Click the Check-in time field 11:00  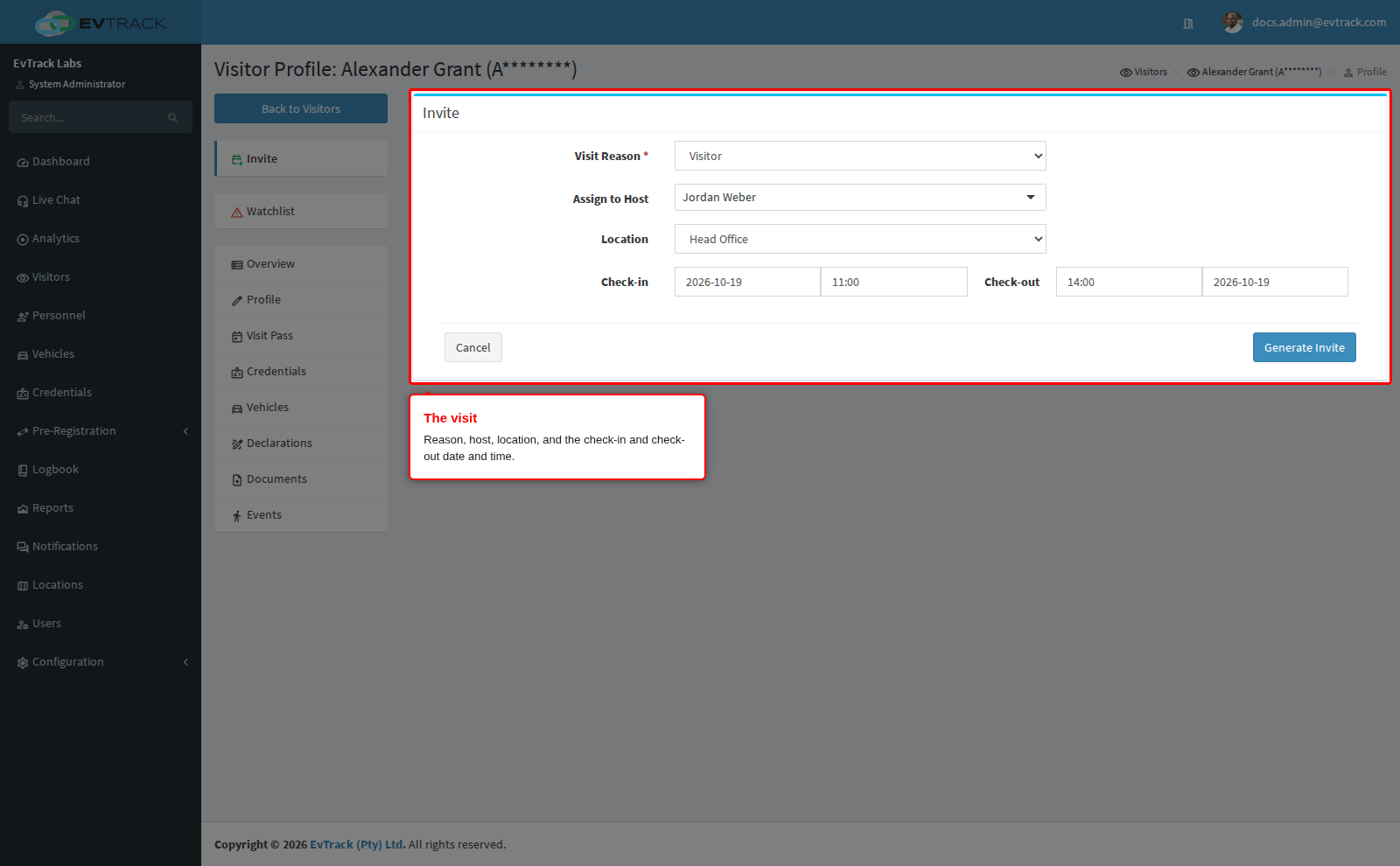[x=894, y=282]
